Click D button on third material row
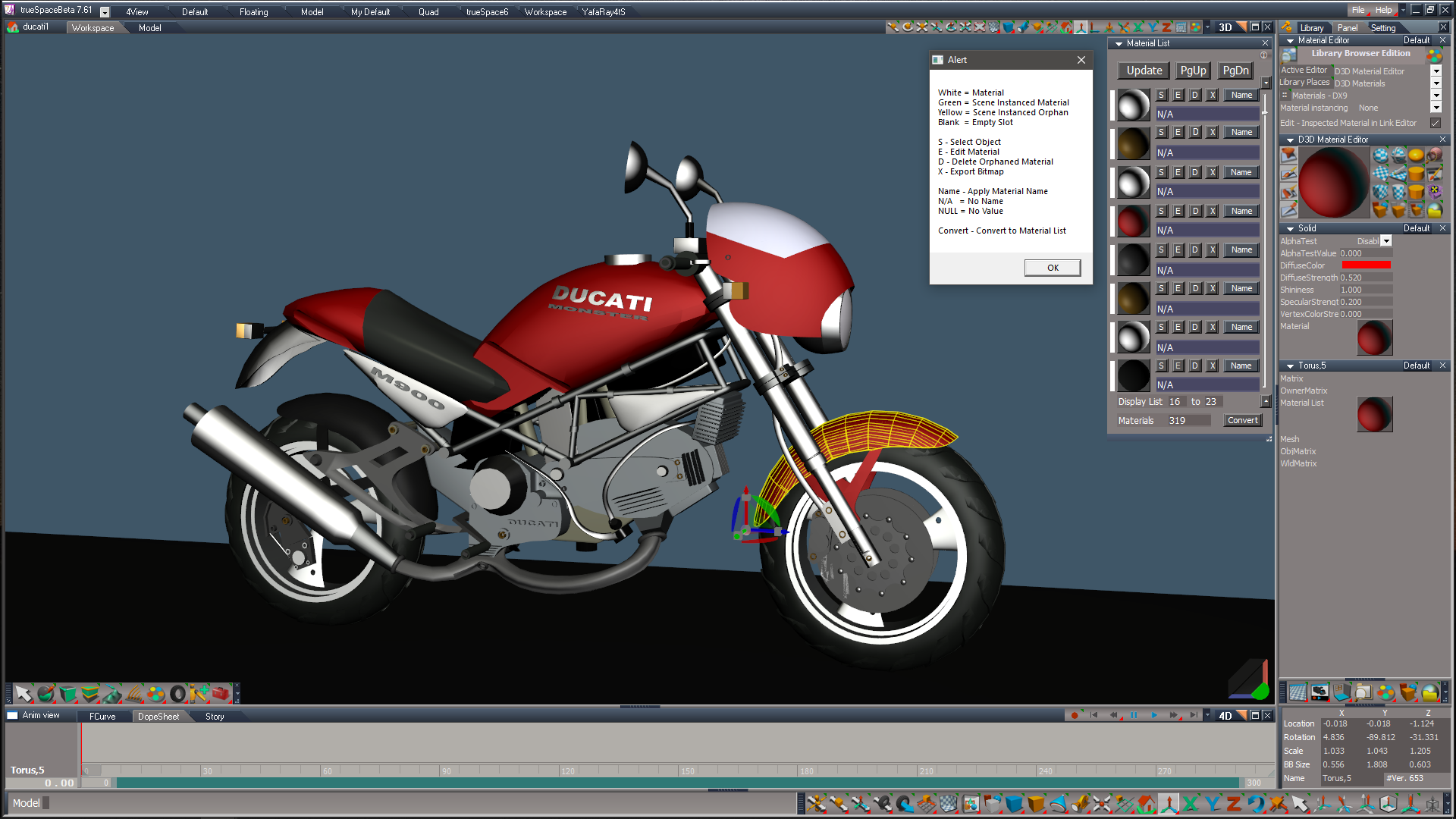The image size is (1456, 819). pyautogui.click(x=1195, y=172)
